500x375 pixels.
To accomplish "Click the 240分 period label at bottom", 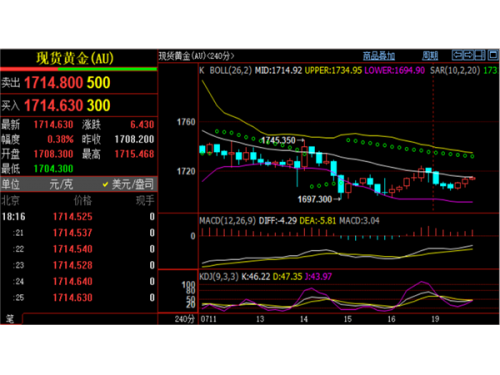I will tap(185, 319).
